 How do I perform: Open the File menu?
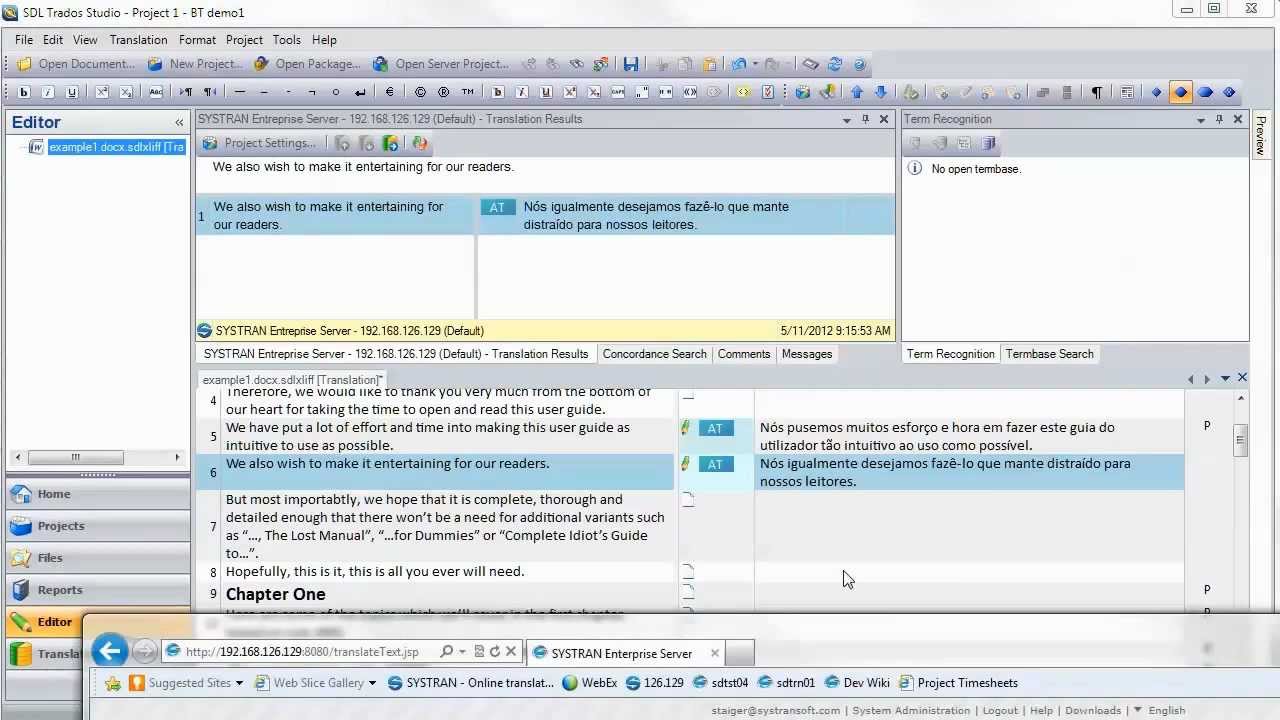pos(24,40)
